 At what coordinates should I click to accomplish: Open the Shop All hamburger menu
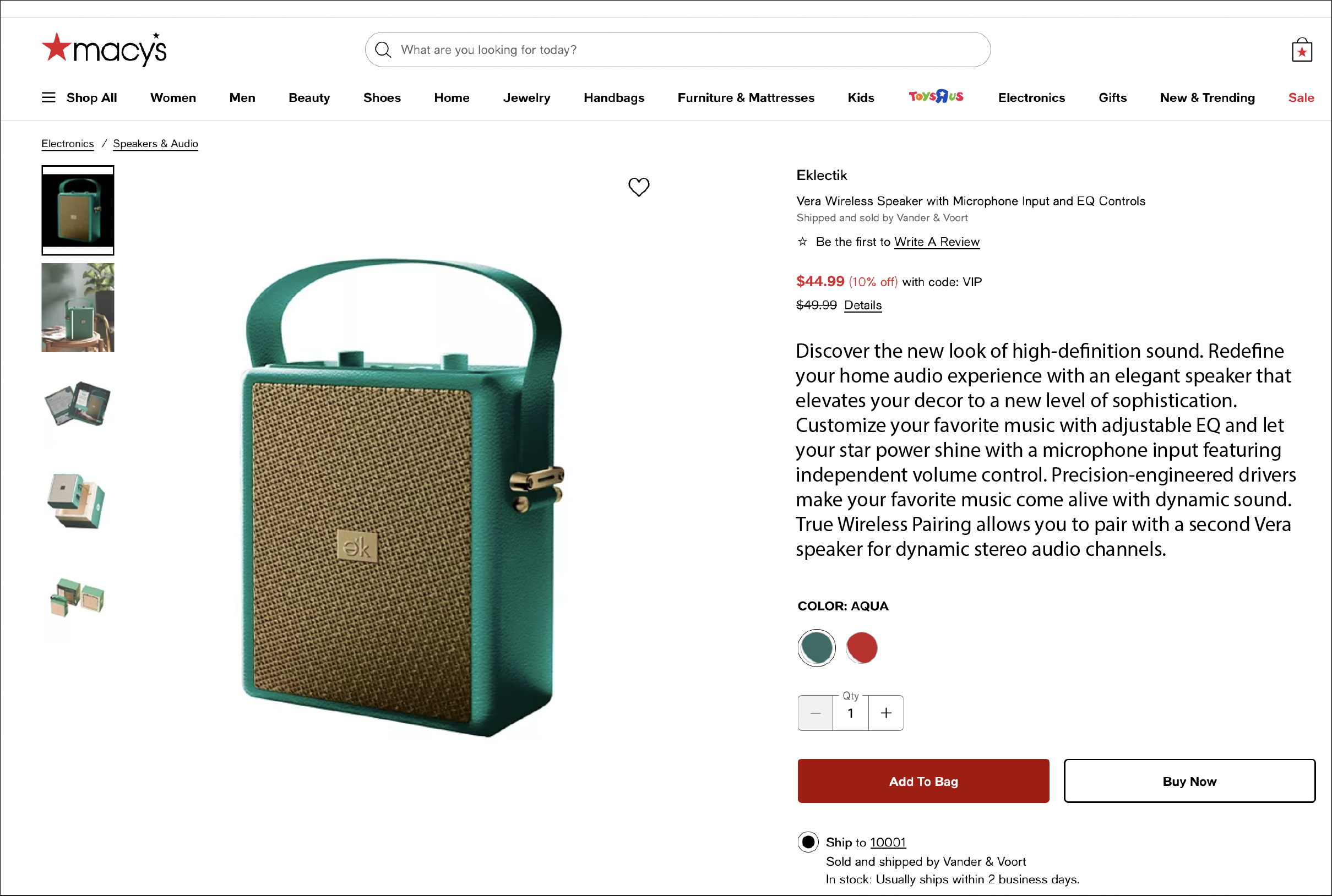pos(49,98)
